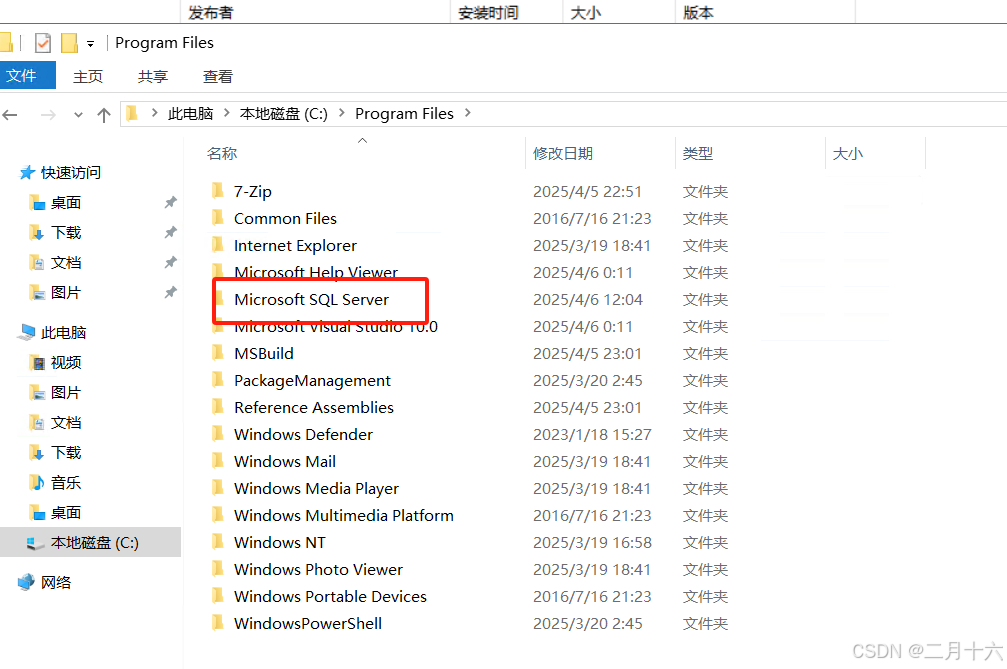Select 快速访问 in navigation pane
This screenshot has width=1007, height=669.
(71, 173)
